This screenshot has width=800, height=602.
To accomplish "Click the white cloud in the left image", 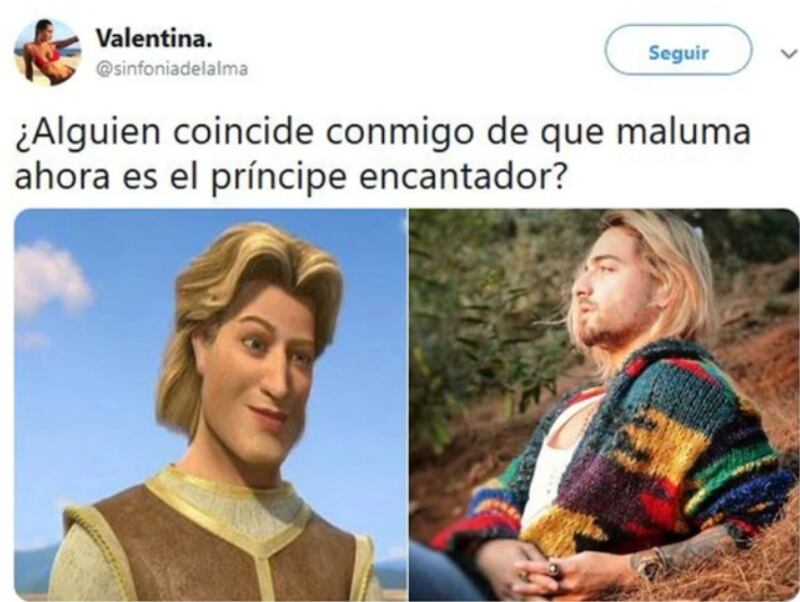I will tap(50, 280).
